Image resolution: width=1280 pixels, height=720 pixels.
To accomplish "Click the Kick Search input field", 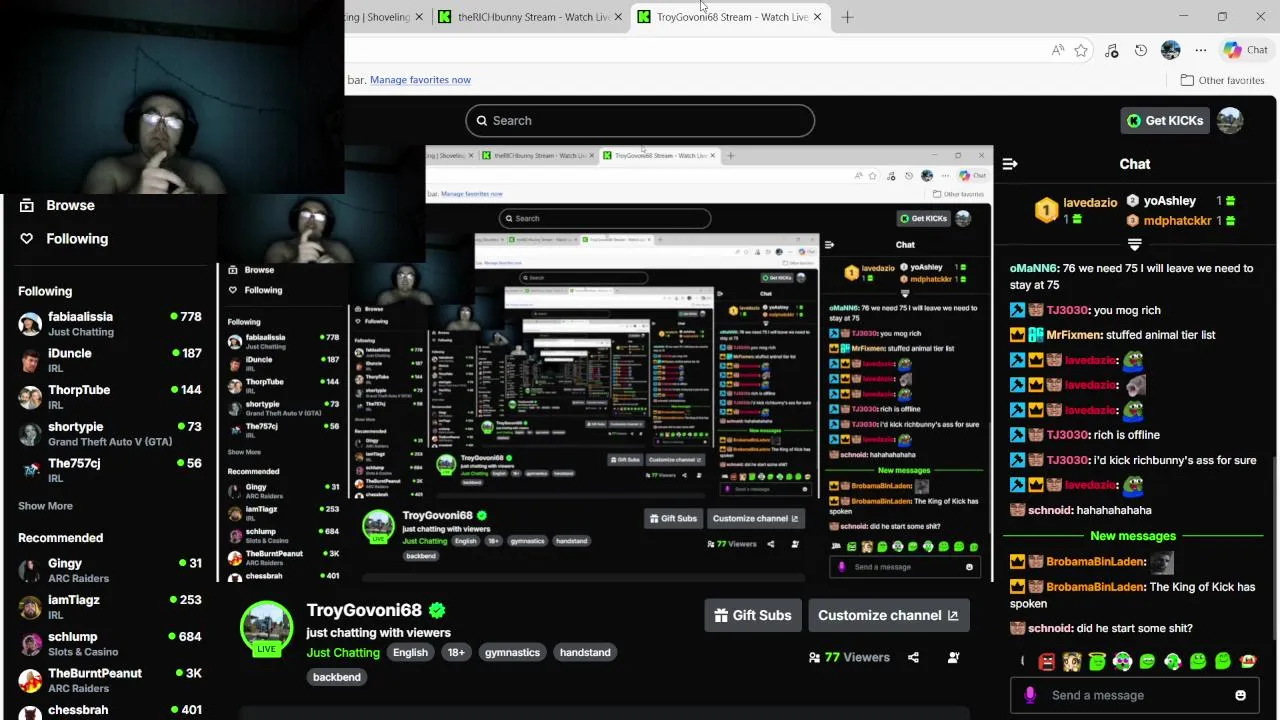I will (640, 120).
